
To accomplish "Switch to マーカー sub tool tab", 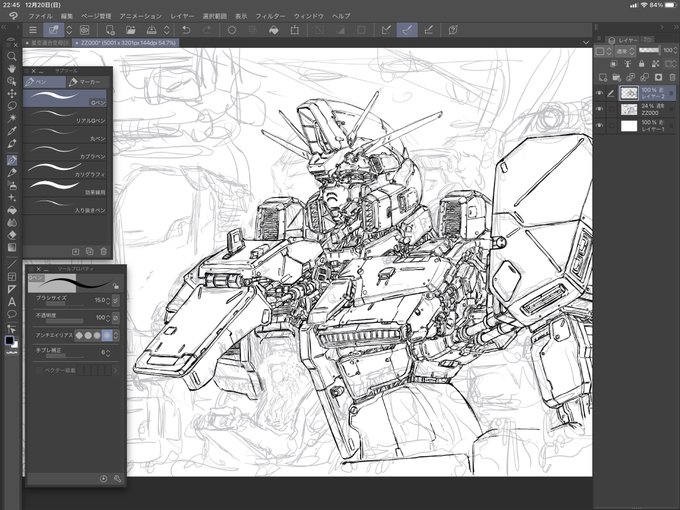I will 85,82.
